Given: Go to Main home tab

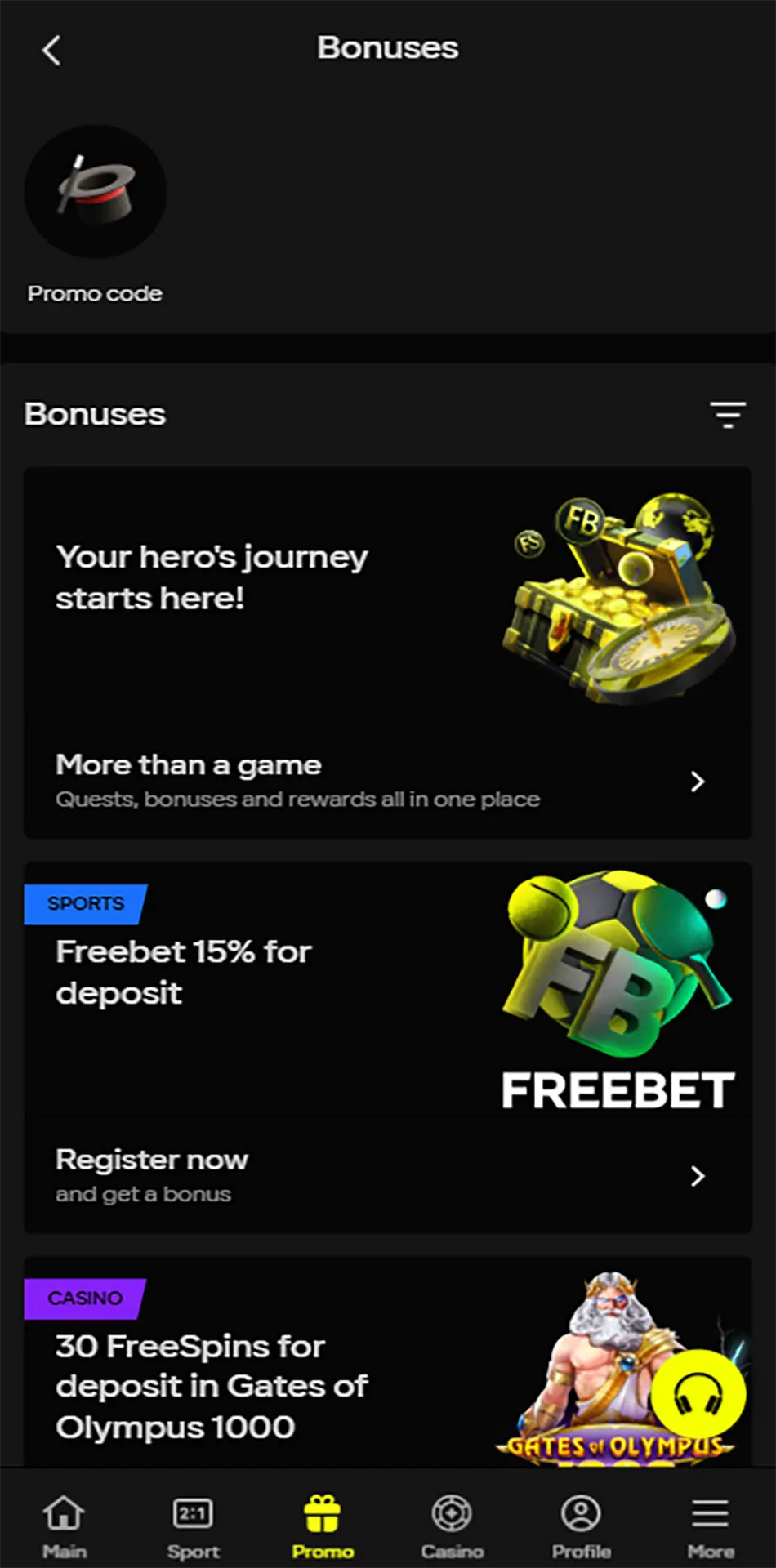Looking at the screenshot, I should (64, 1523).
